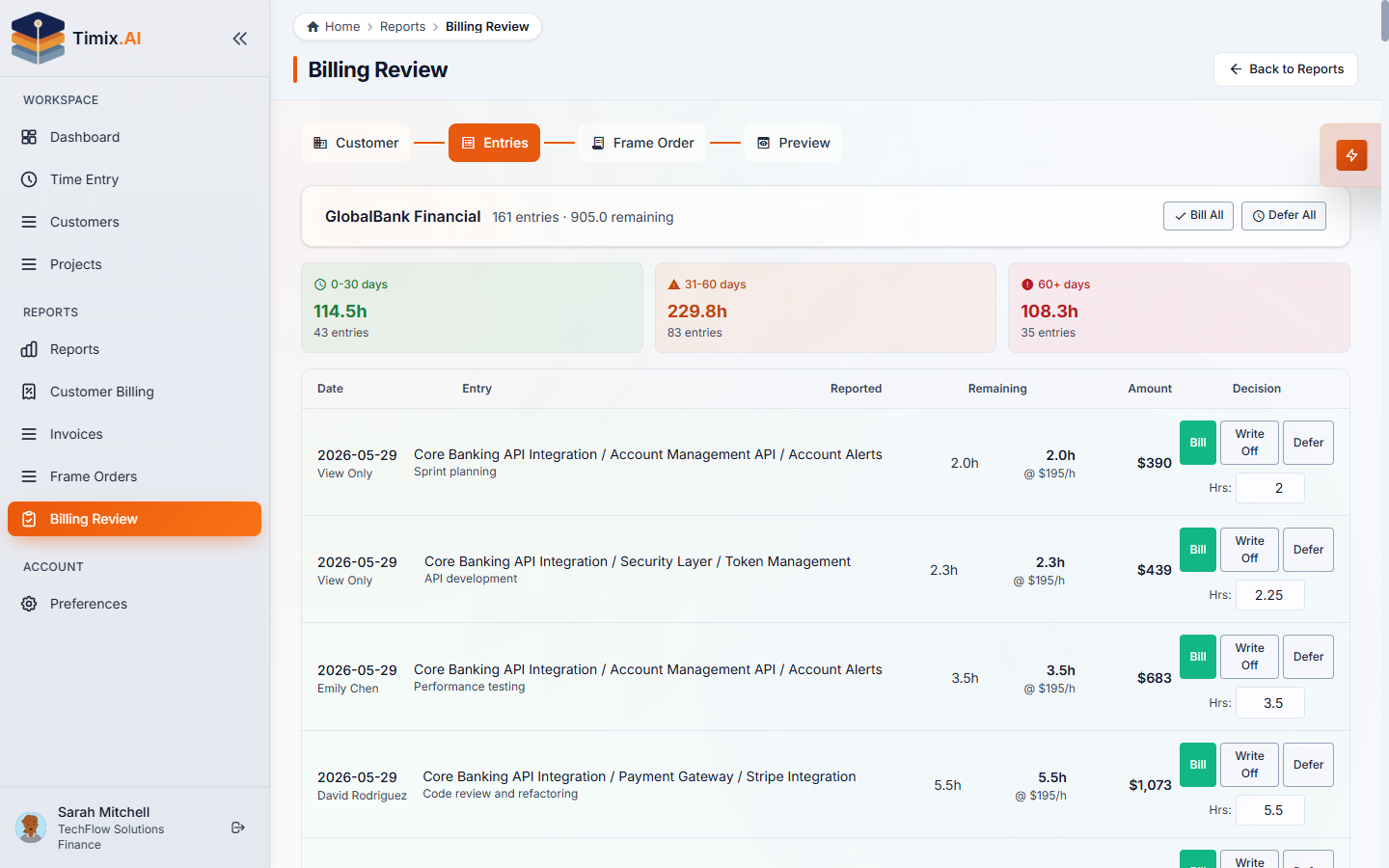
Task: Click the orange lightning quick action button
Action: coord(1351,155)
